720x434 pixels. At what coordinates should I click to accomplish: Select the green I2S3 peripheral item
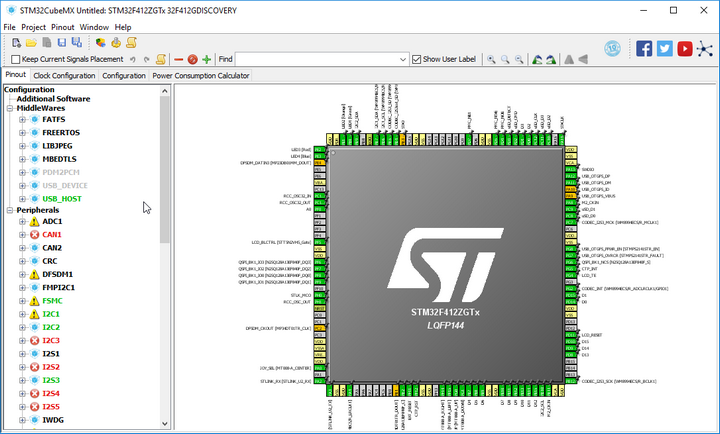(x=51, y=380)
